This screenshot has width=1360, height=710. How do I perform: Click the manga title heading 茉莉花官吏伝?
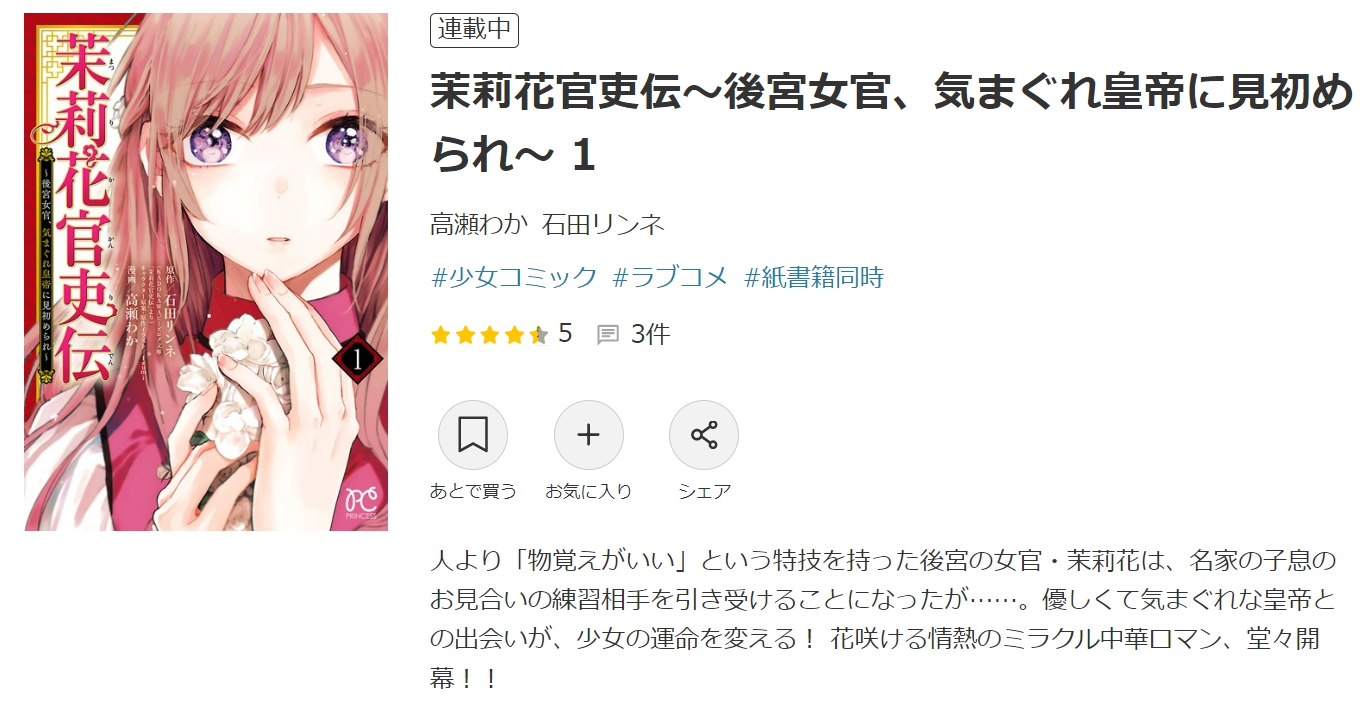(x=891, y=124)
